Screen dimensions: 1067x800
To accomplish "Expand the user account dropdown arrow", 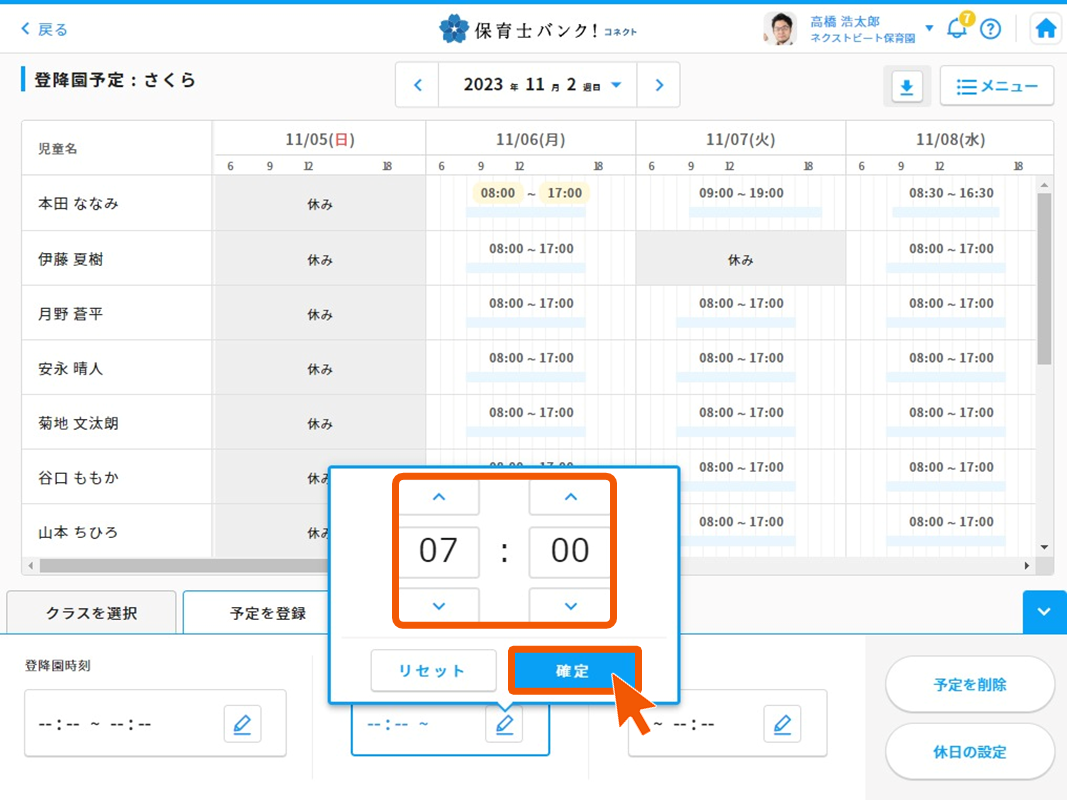I will pyautogui.click(x=929, y=28).
